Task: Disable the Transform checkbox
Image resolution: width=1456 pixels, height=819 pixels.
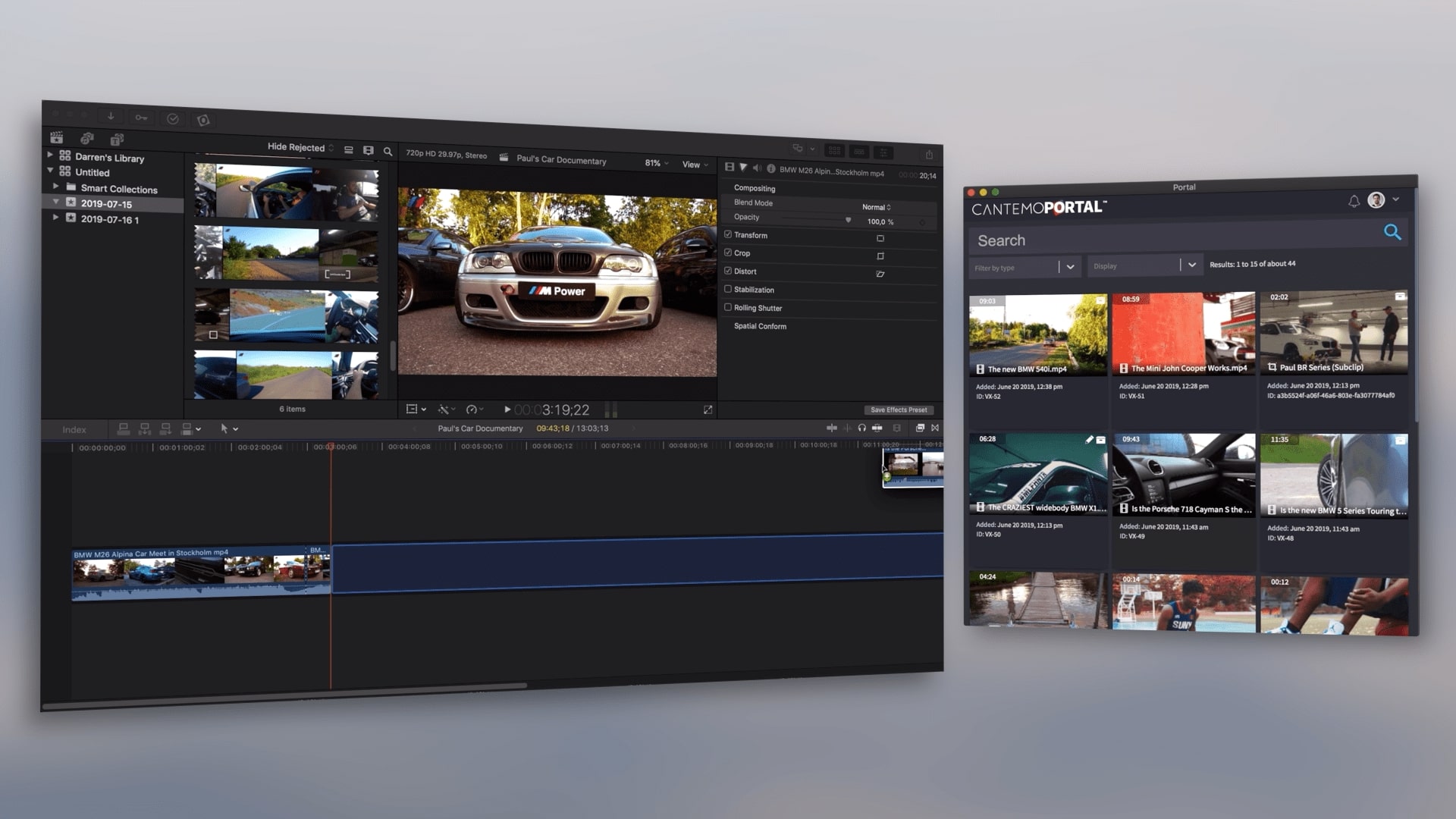Action: 728,234
